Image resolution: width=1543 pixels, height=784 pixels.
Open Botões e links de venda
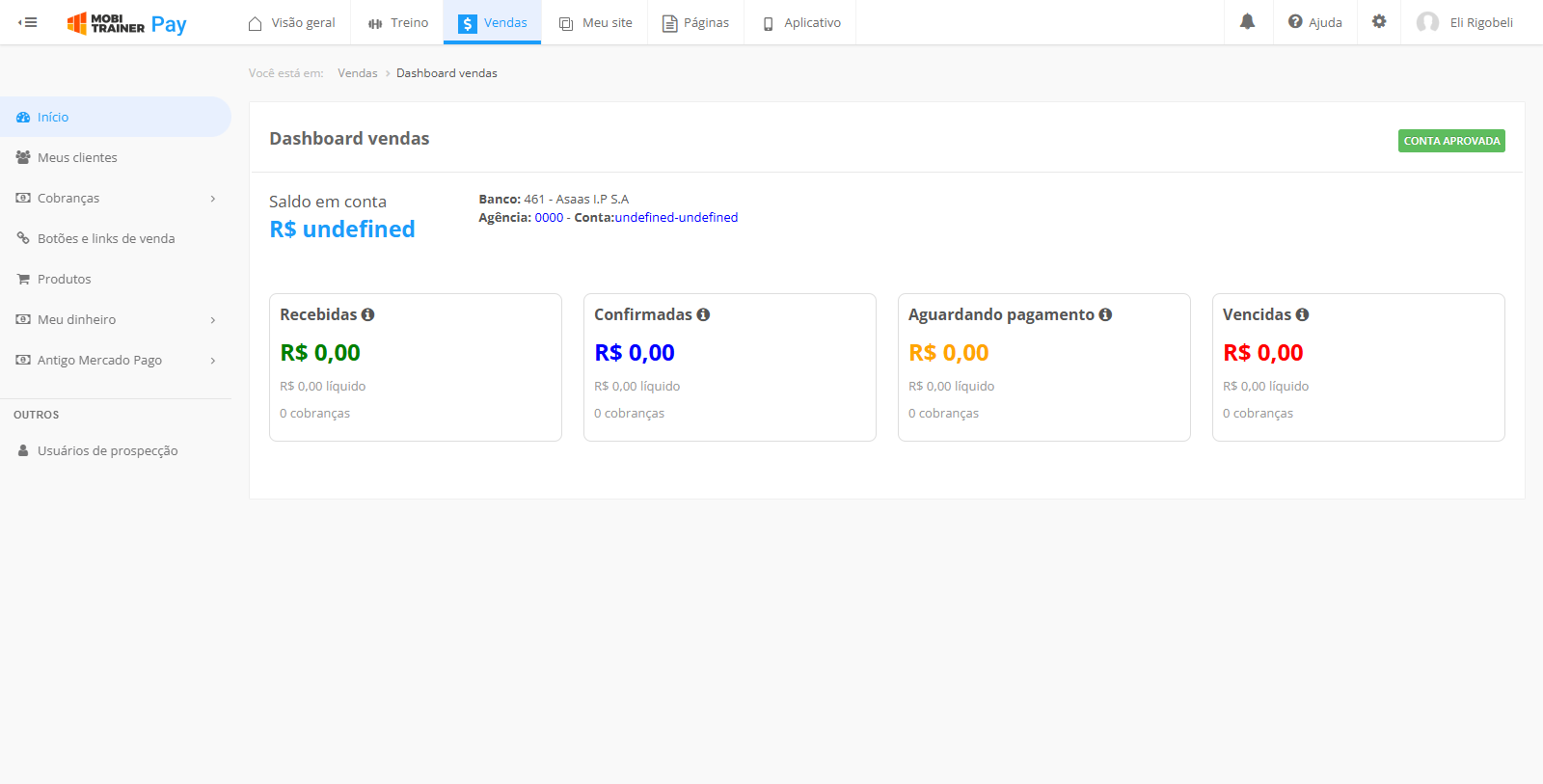116,238
